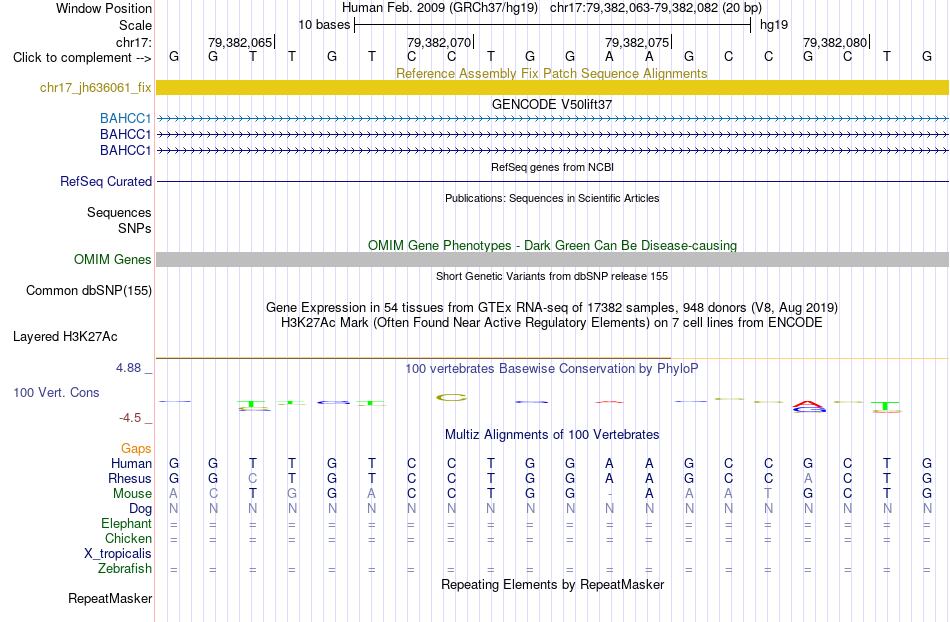Click the 'X_tropicalis' species row label
The width and height of the screenshot is (950, 622).
click(118, 554)
